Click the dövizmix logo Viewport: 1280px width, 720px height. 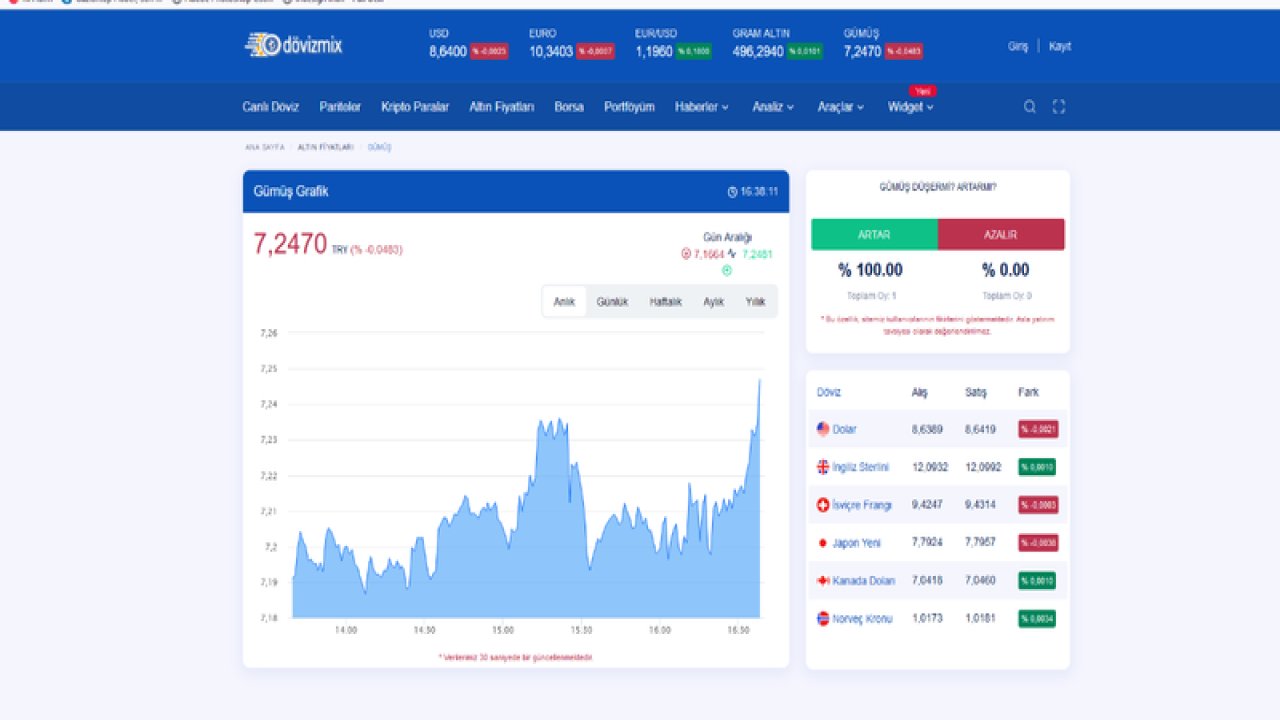293,45
